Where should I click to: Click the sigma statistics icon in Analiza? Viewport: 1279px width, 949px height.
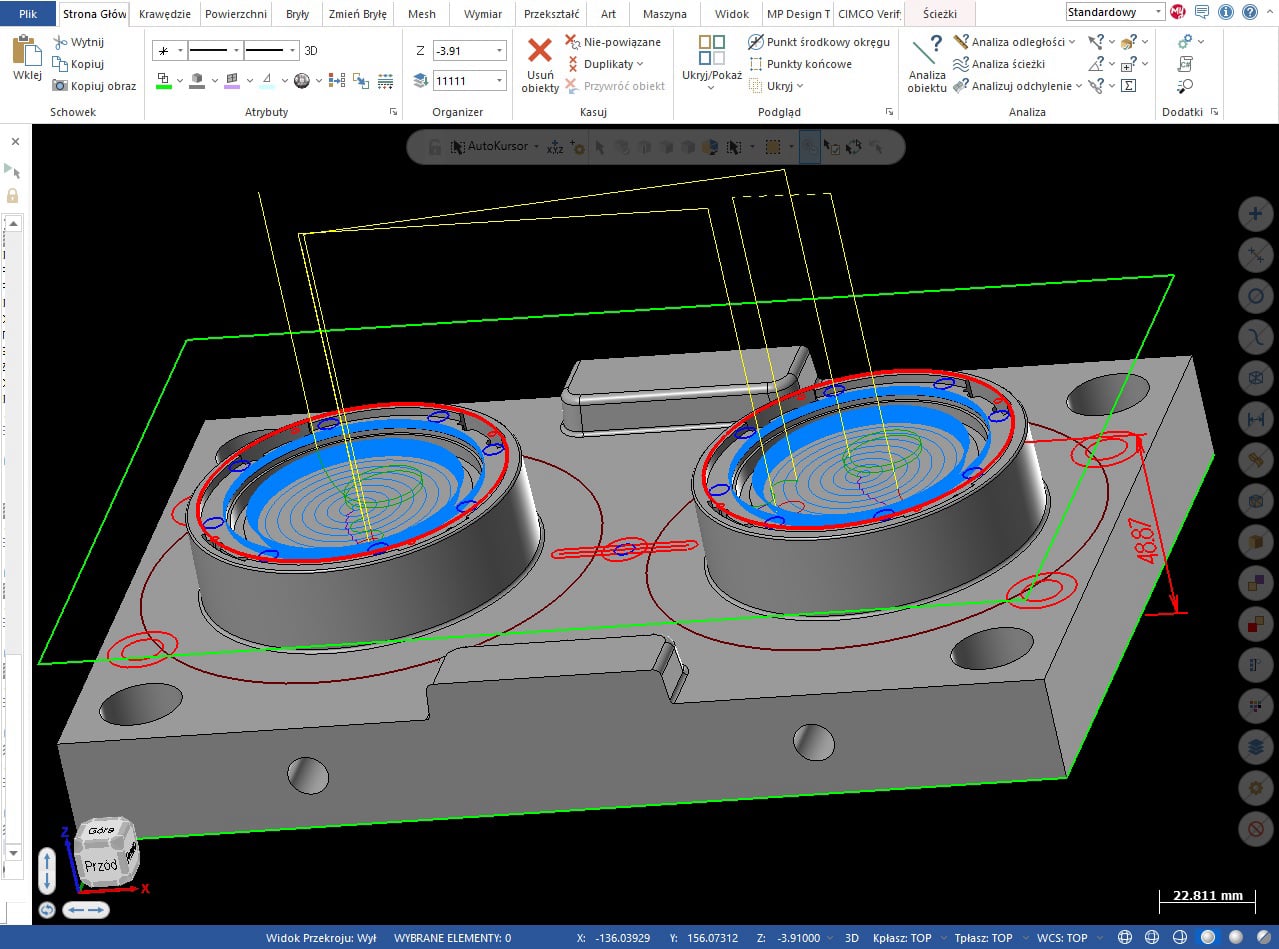(1128, 86)
